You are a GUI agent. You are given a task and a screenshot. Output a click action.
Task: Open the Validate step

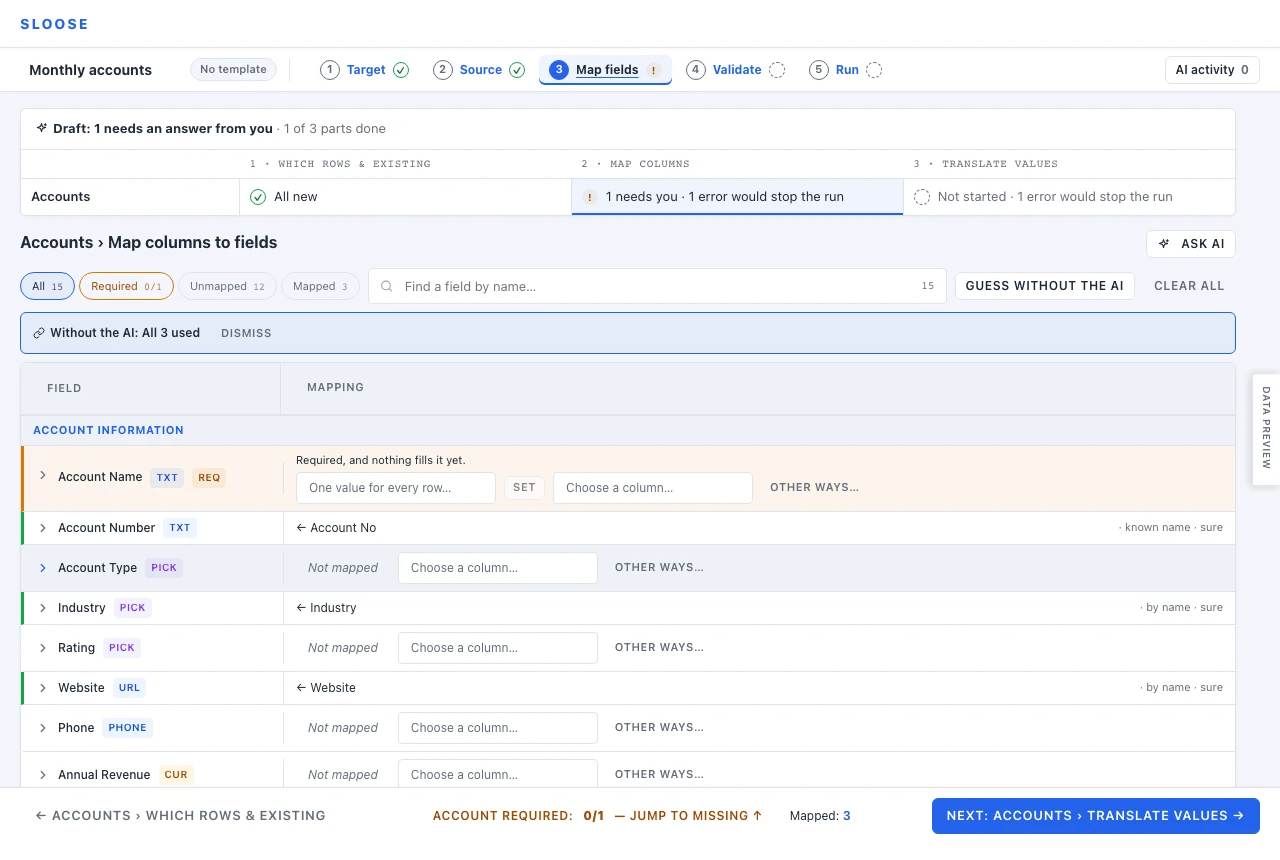[x=735, y=70]
